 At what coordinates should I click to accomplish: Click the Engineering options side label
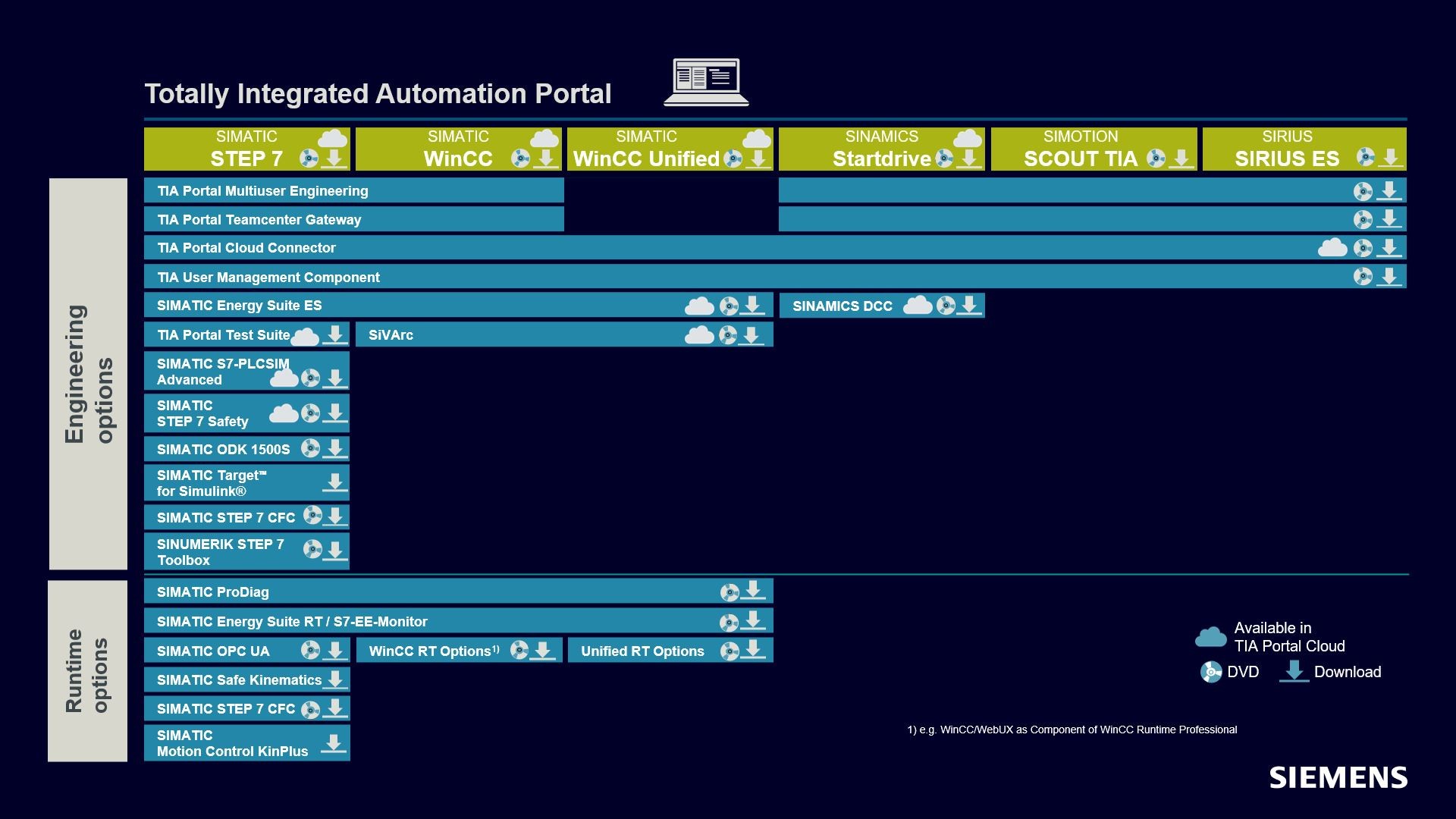point(88,374)
